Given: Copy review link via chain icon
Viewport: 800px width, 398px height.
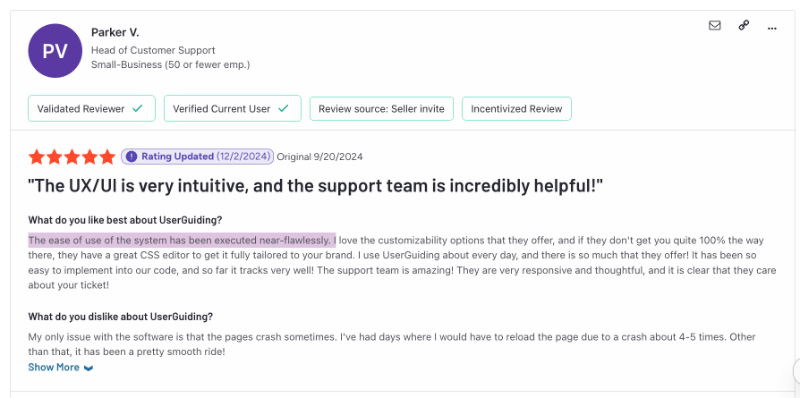Looking at the screenshot, I should 743,26.
